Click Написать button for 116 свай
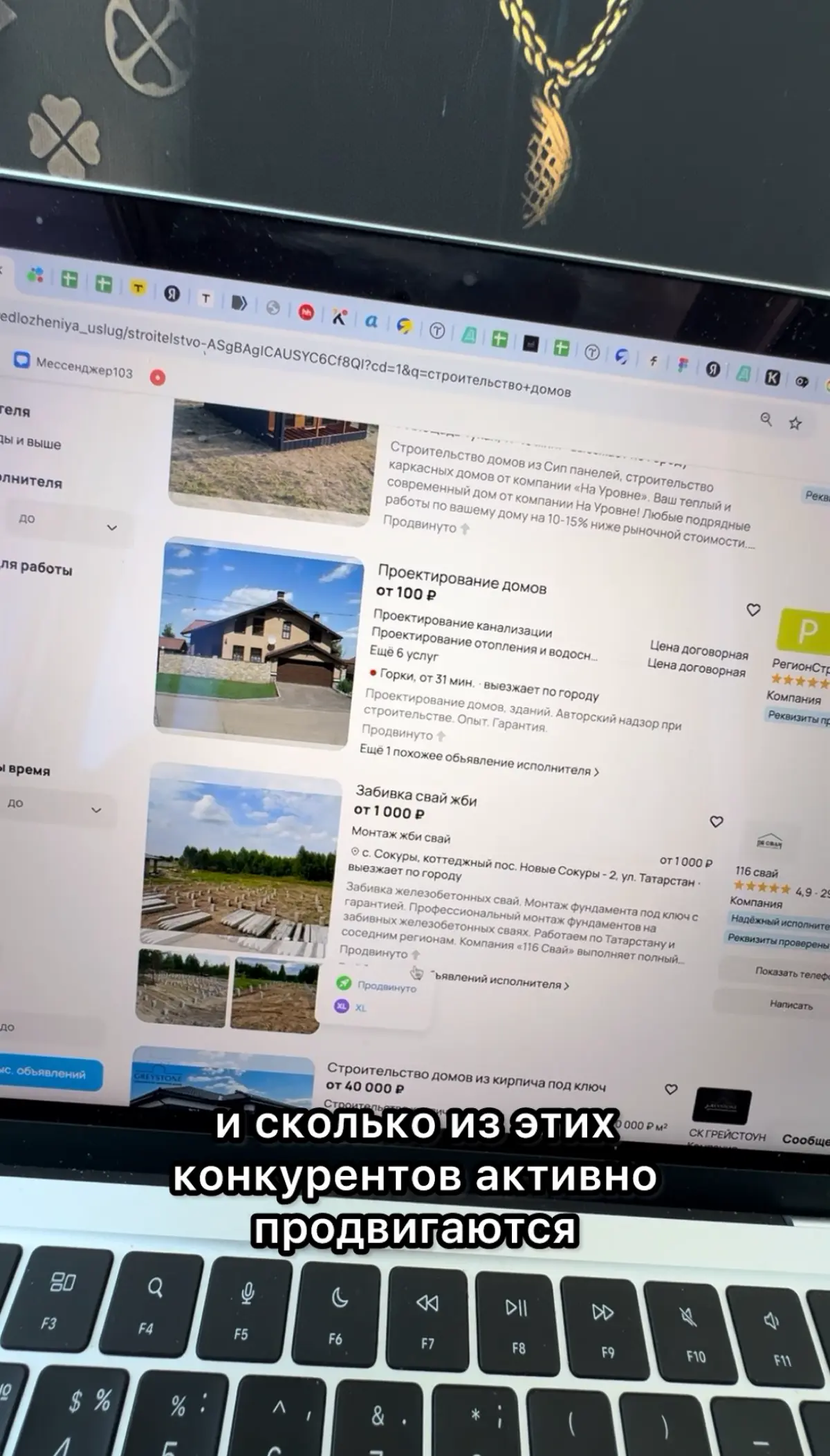This screenshot has height=1456, width=830. point(772,1004)
